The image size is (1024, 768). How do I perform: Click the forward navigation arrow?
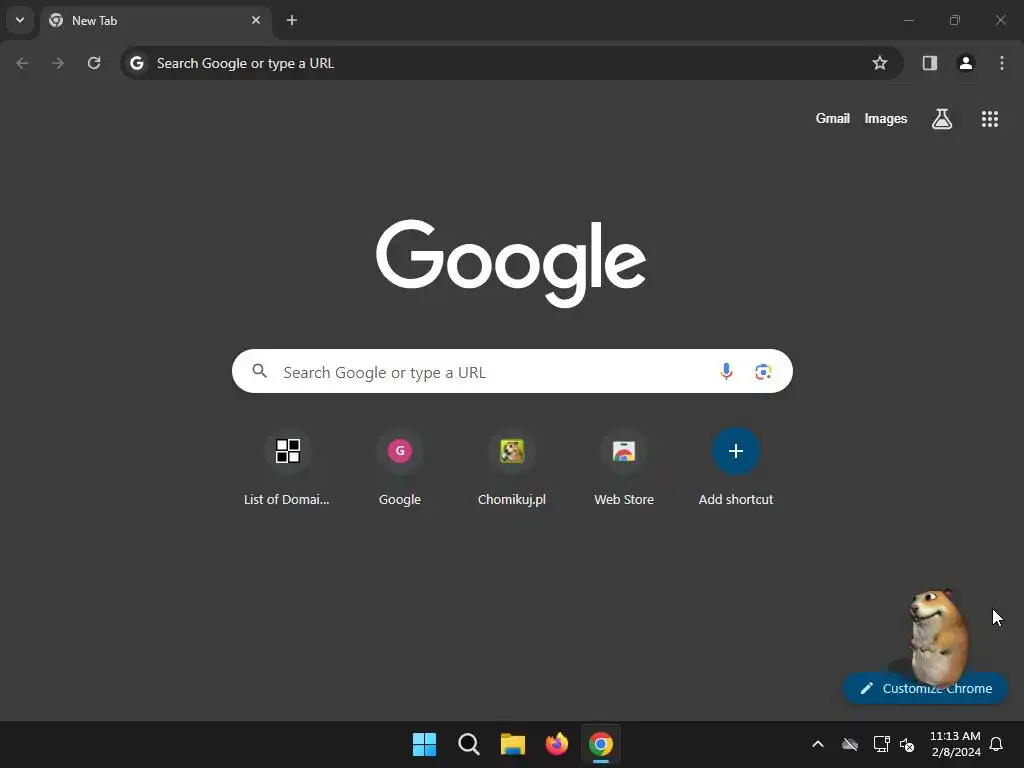pos(58,63)
